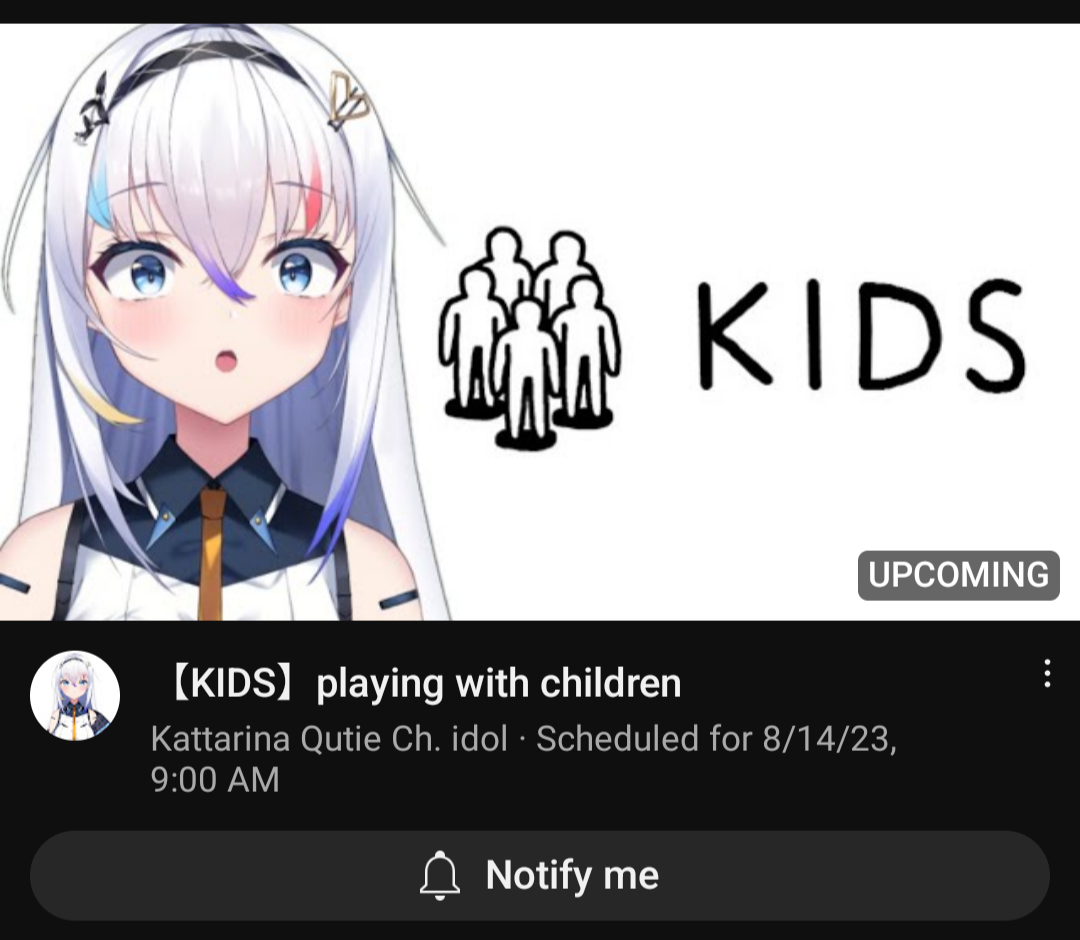This screenshot has width=1080, height=940.
Task: Open the video titled playing with children
Action: click(x=422, y=683)
